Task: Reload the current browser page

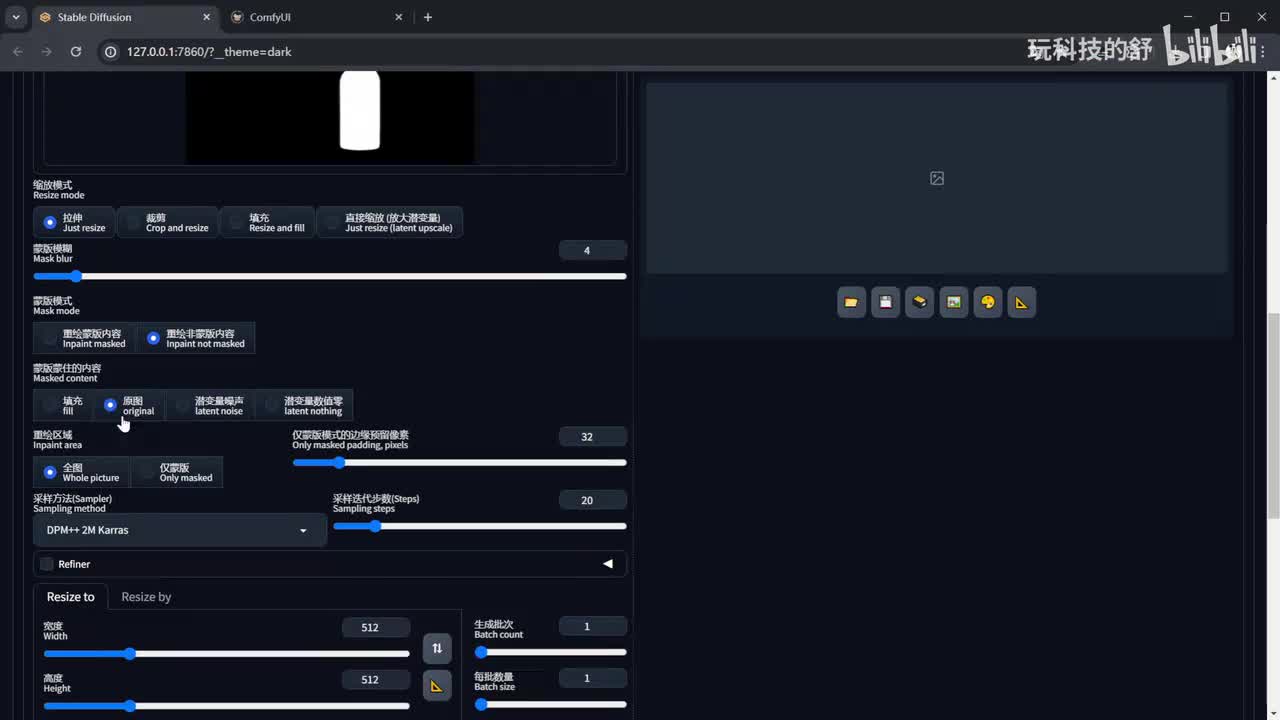Action: [x=75, y=51]
